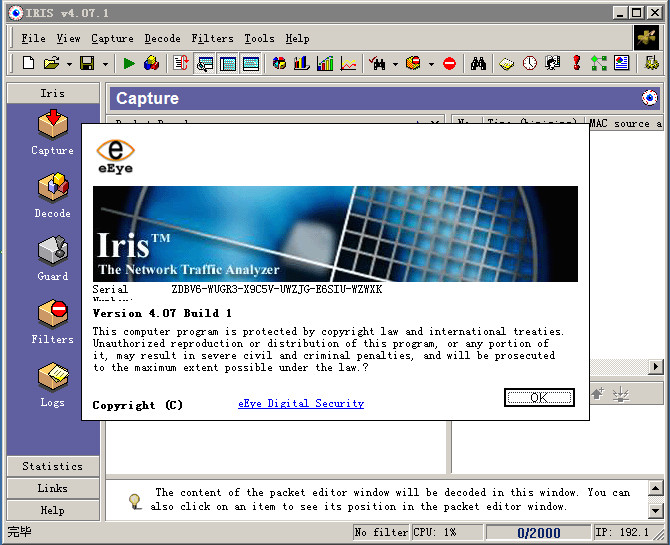The height and width of the screenshot is (545, 670).
Task: Click the document with red arrows icon
Action: pyautogui.click(x=181, y=63)
